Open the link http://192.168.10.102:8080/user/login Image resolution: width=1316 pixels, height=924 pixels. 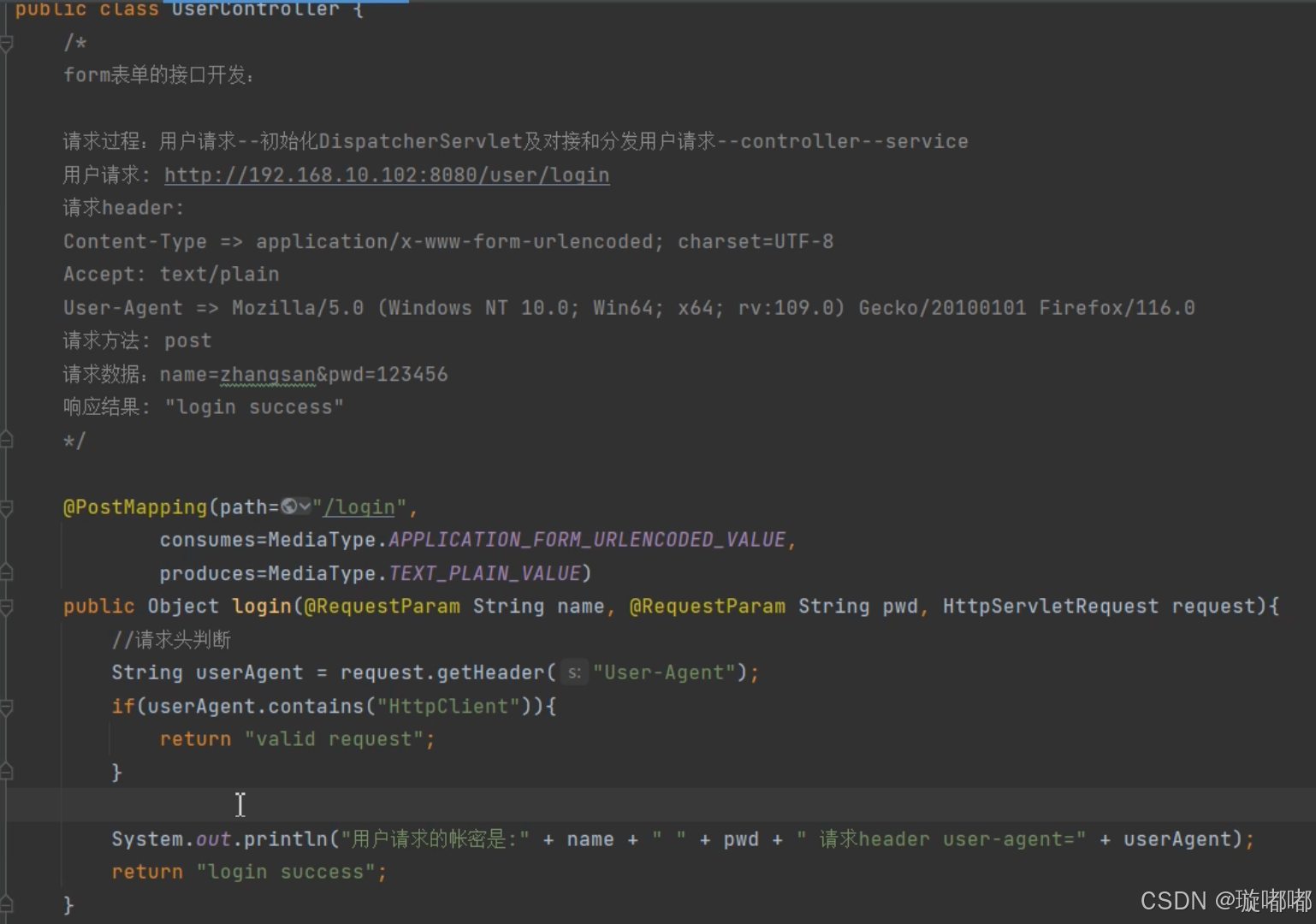[387, 175]
